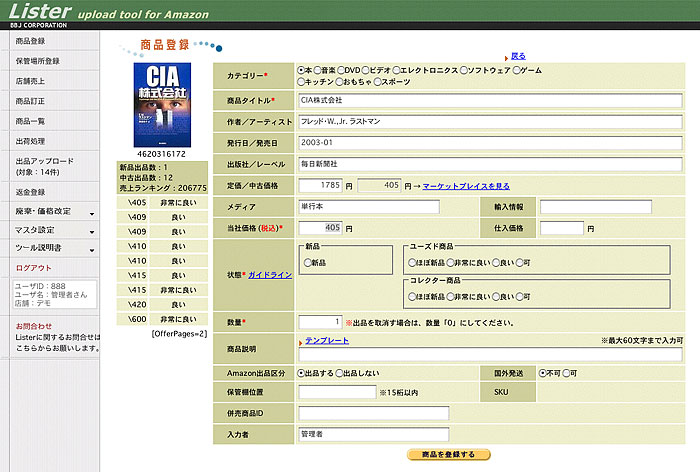Choose ほぼ新品 under ユーズド商品
Viewport: 700px width, 472px height.
click(412, 263)
